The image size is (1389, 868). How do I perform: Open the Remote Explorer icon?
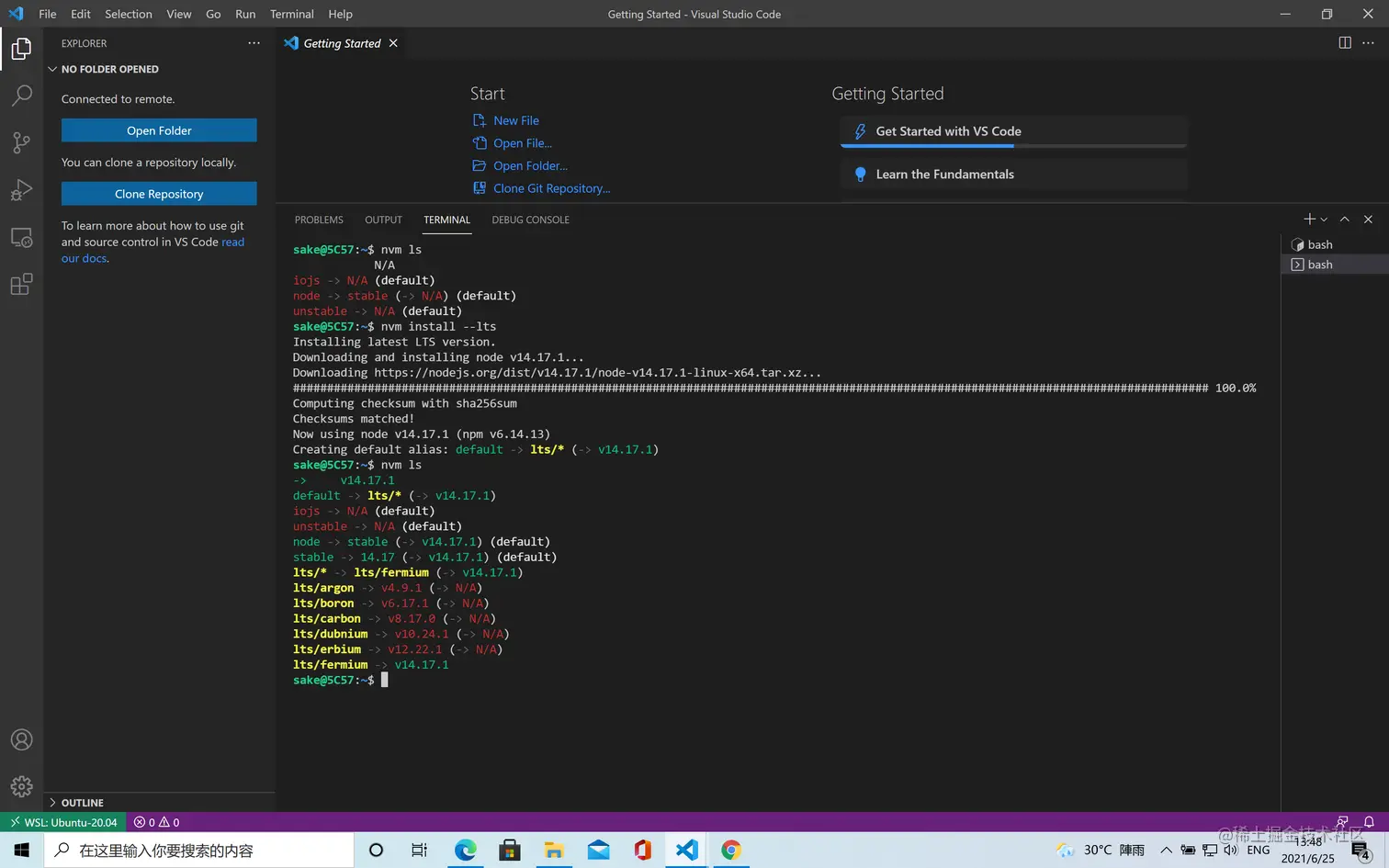[x=21, y=237]
